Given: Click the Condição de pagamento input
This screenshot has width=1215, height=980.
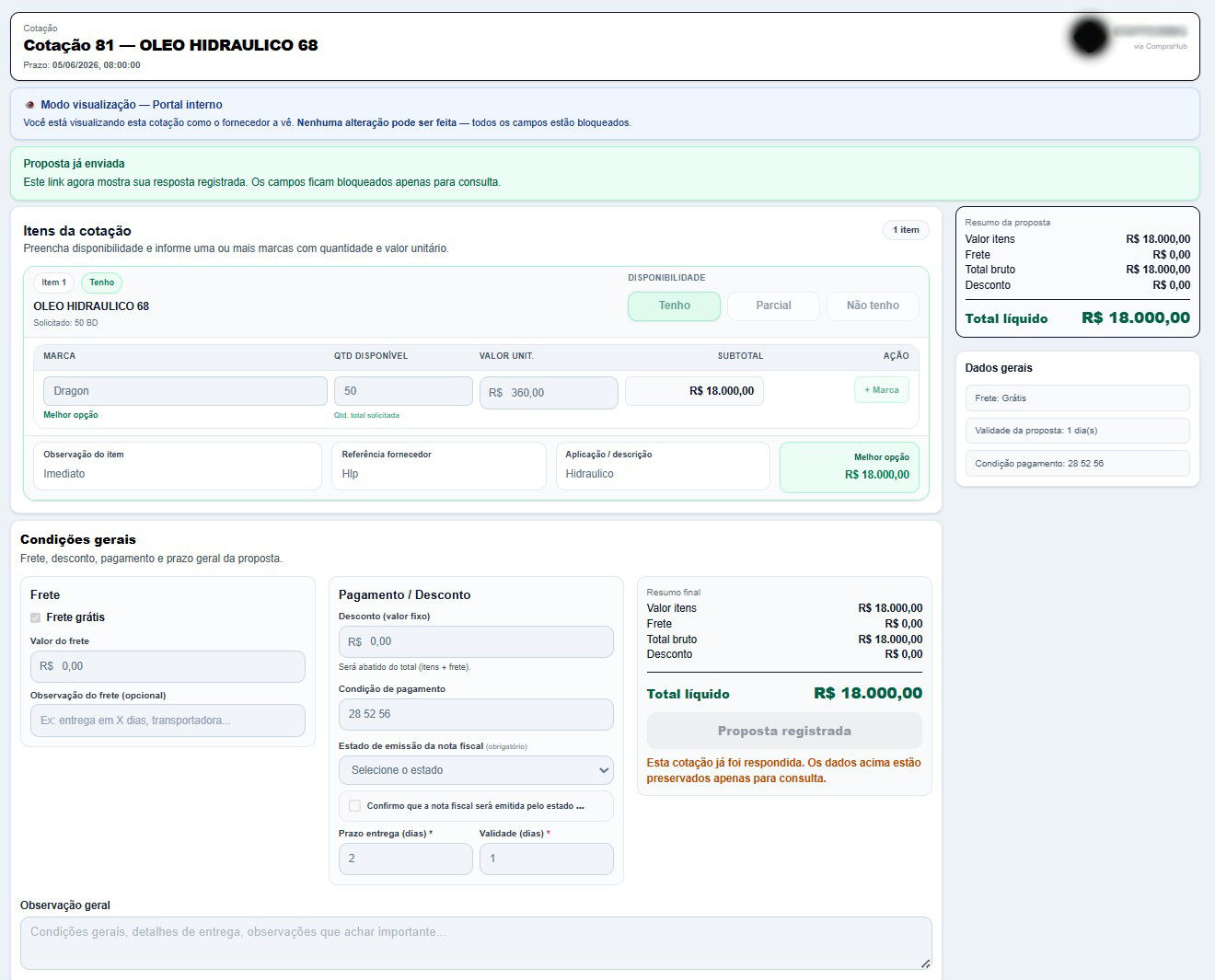Looking at the screenshot, I should point(476,714).
